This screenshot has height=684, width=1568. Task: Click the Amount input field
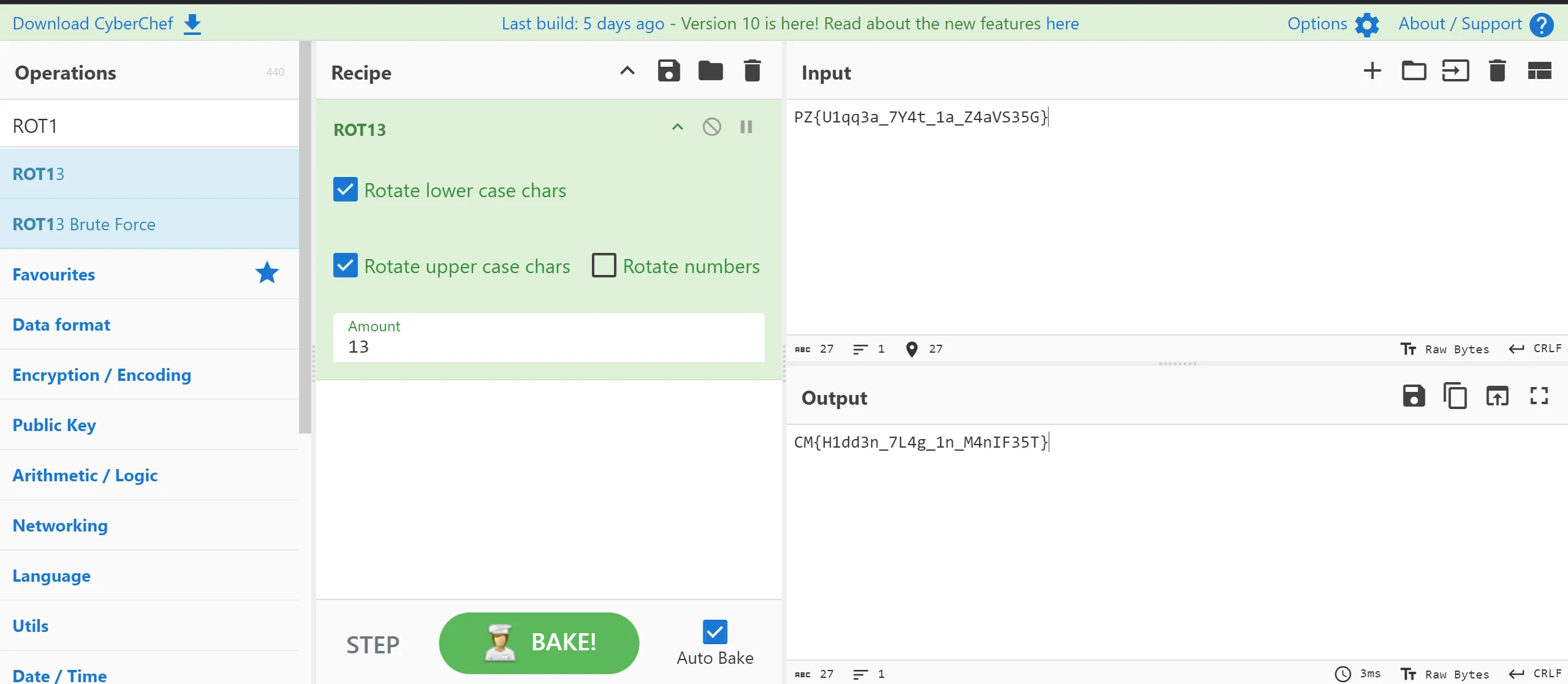click(548, 346)
